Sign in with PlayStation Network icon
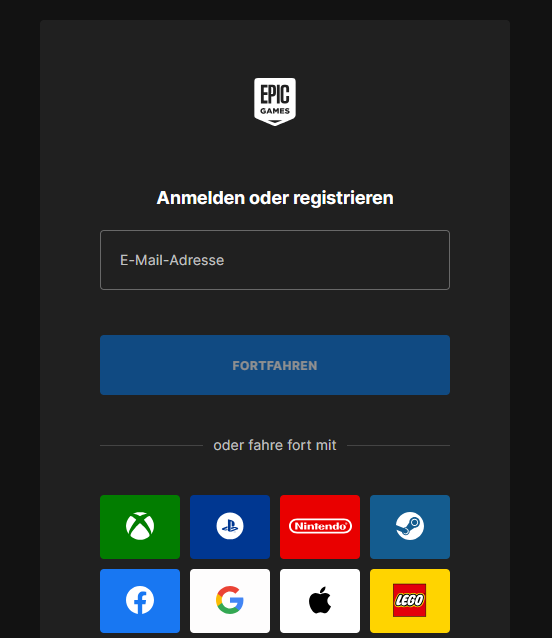This screenshot has height=638, width=552. 230,527
